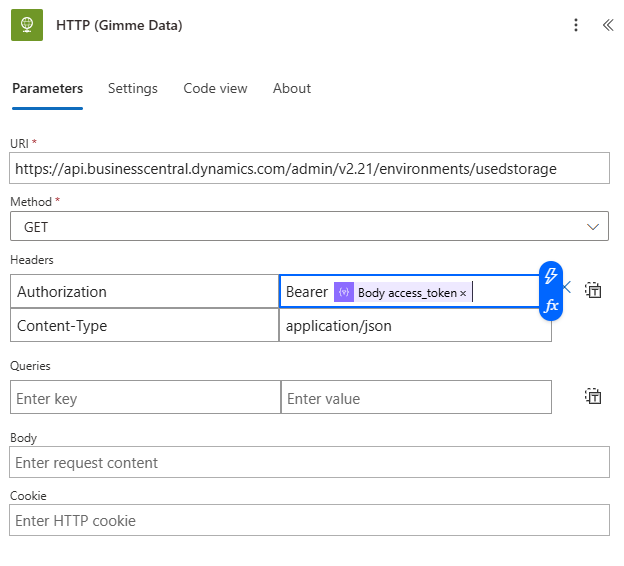Click the URI input field
The width and height of the screenshot is (624, 566).
click(309, 169)
